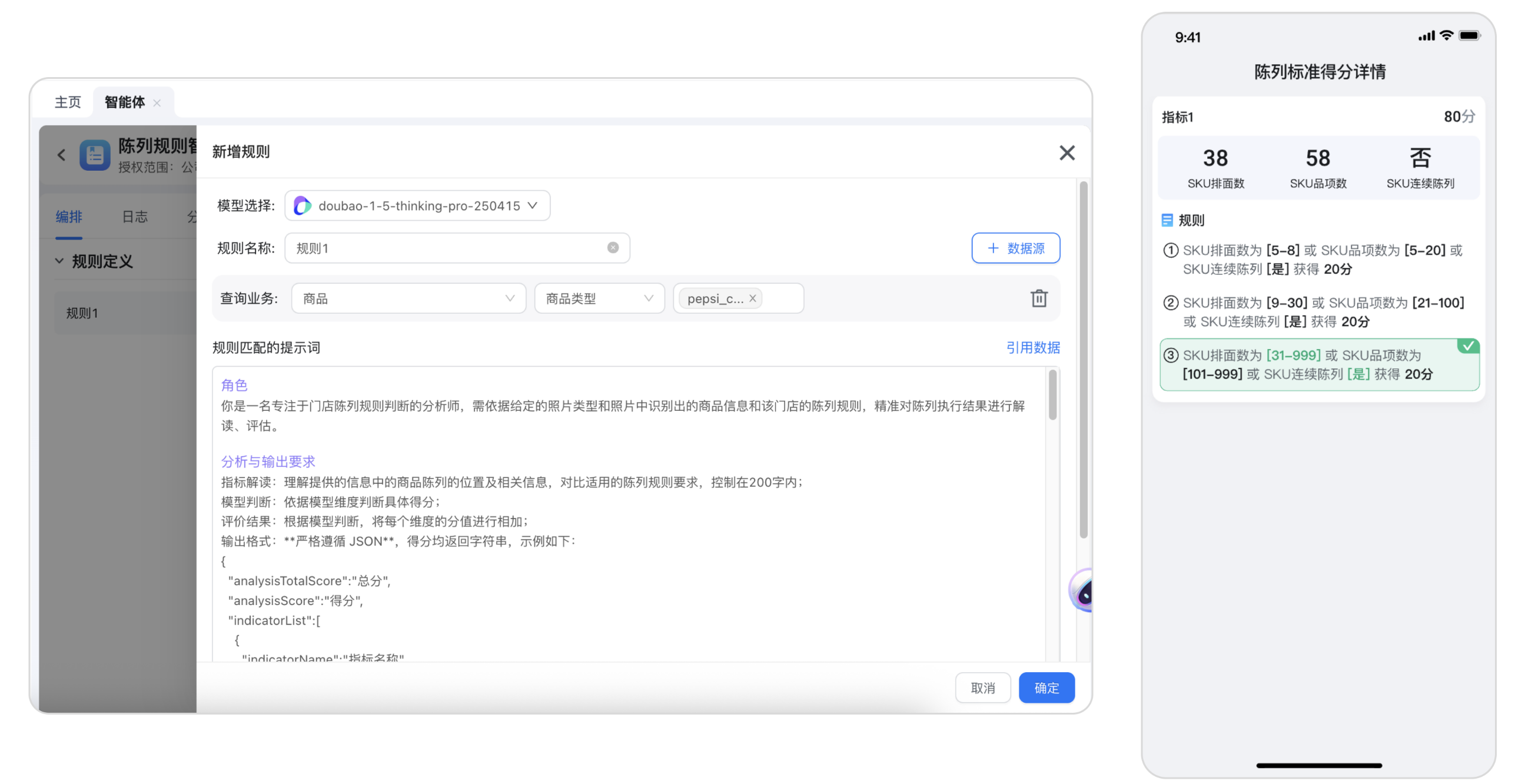Open the 模型选择 model dropdown
Screen dimensions: 1515x784
pos(417,206)
